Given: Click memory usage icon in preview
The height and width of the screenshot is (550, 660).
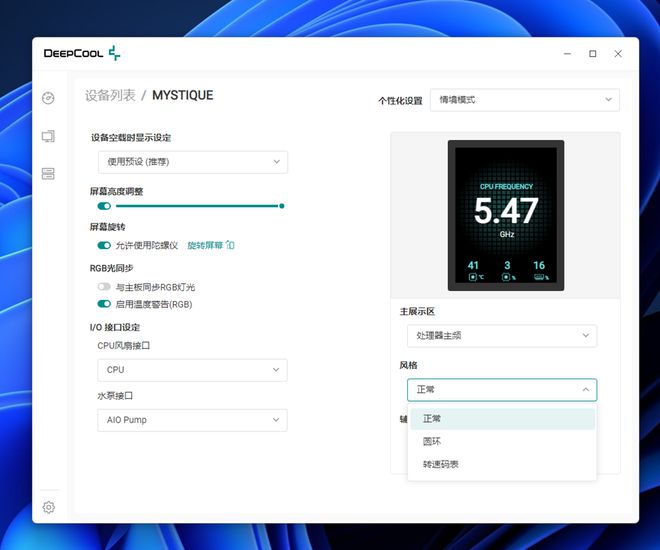Looking at the screenshot, I should tap(541, 277).
